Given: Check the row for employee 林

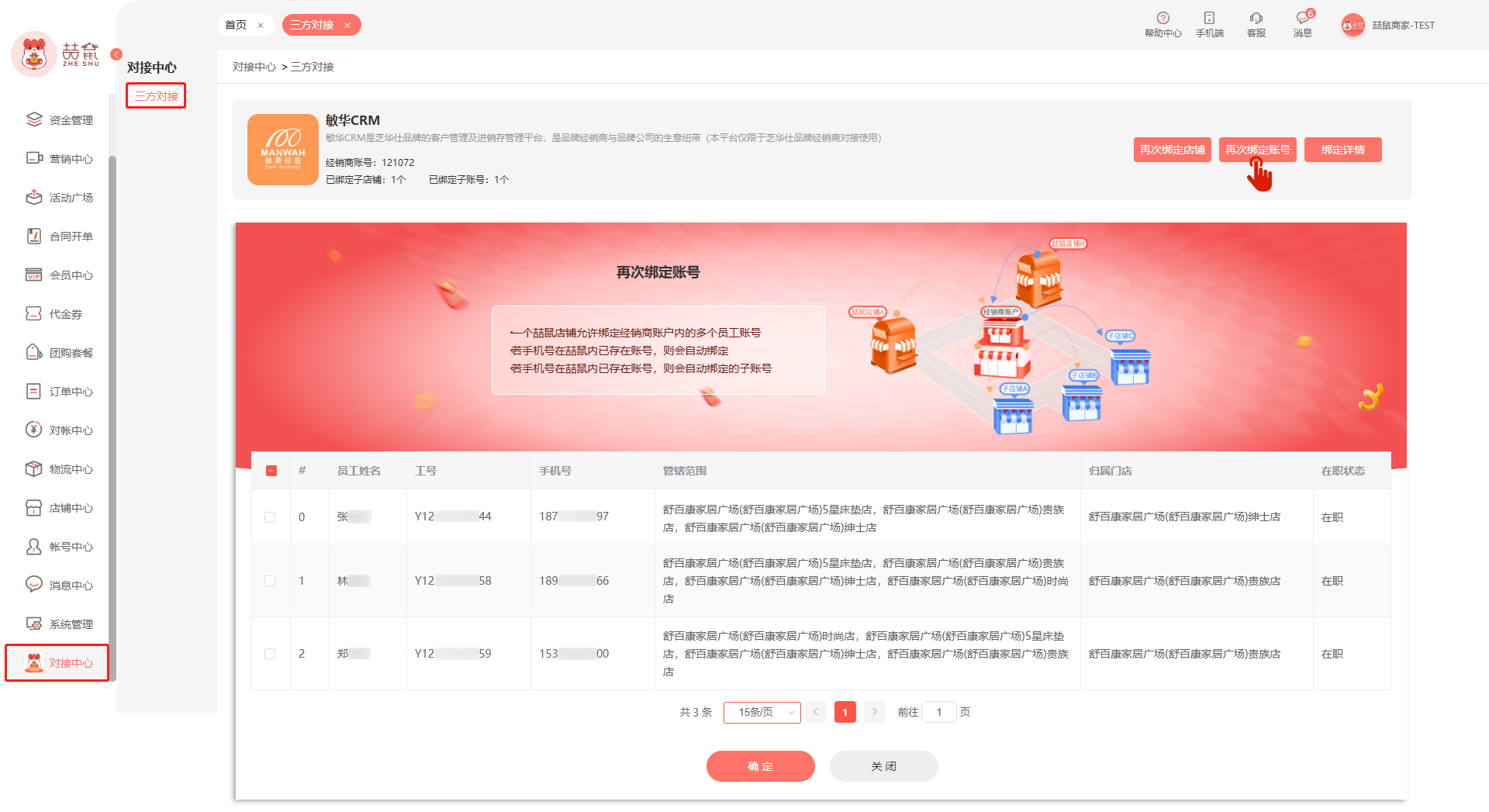Looking at the screenshot, I should [x=270, y=581].
